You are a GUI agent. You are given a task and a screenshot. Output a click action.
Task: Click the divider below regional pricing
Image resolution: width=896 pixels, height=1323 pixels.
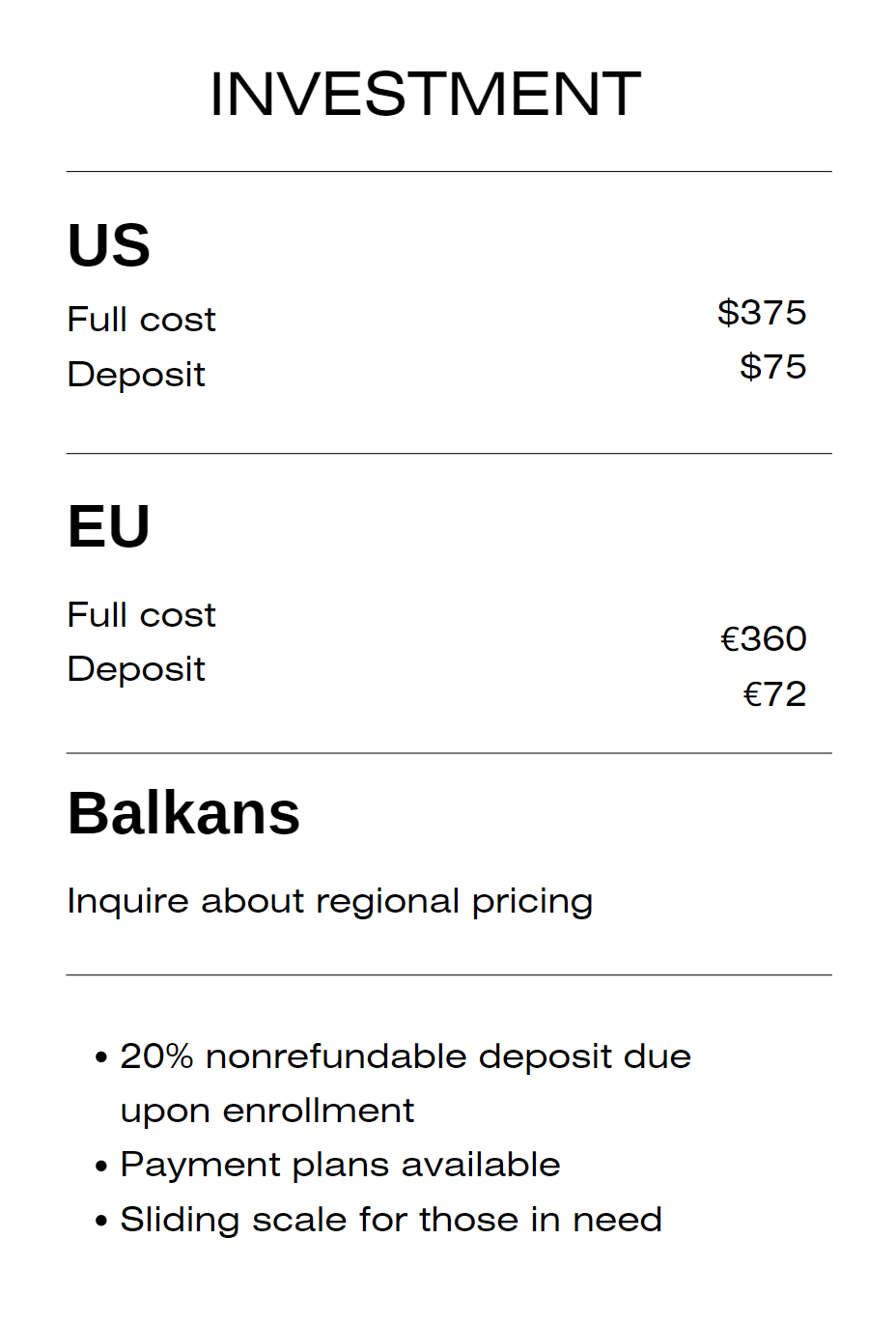(x=449, y=975)
